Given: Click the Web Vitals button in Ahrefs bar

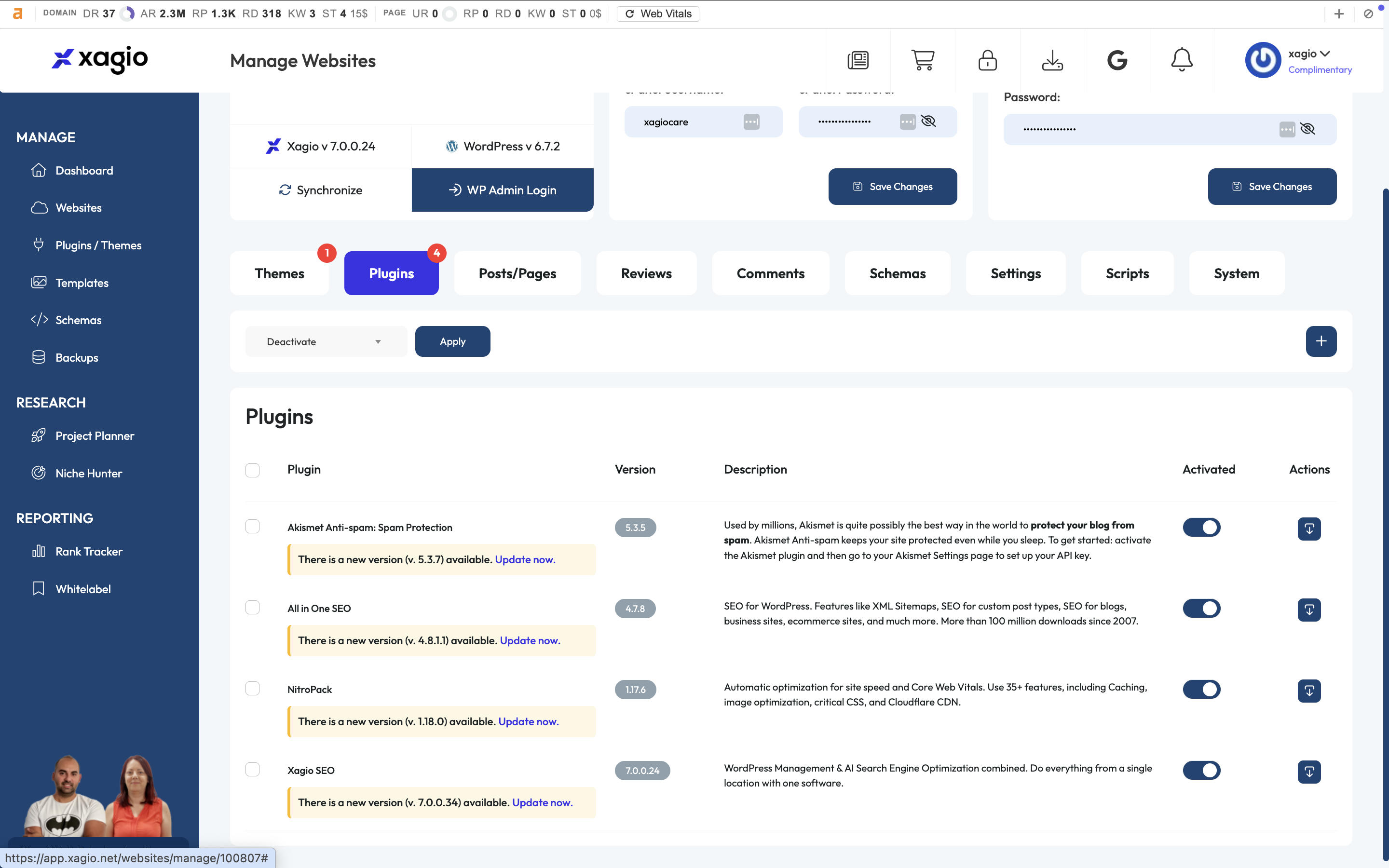Looking at the screenshot, I should [658, 14].
